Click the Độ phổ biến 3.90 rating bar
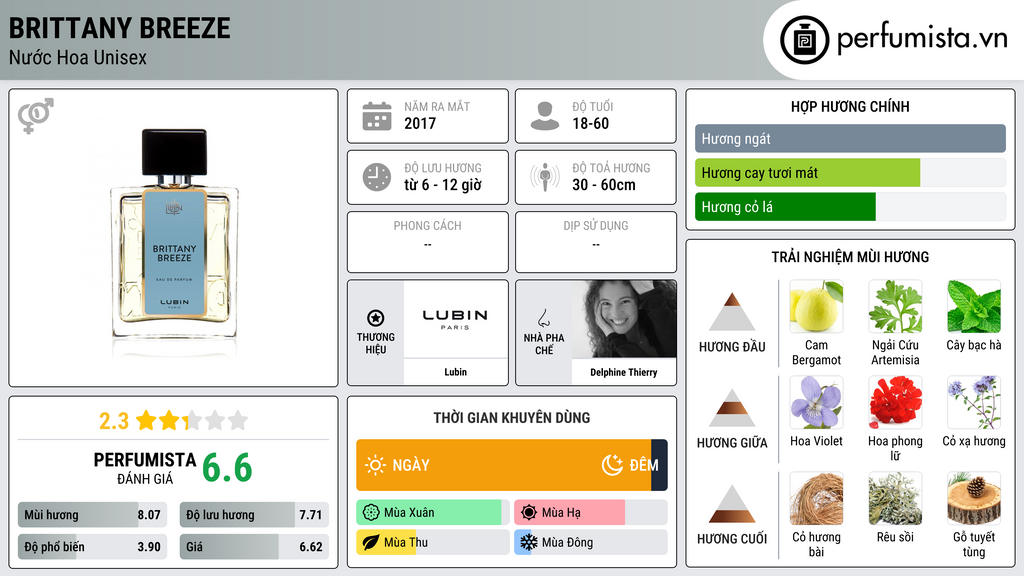The width and height of the screenshot is (1024, 576). click(93, 547)
